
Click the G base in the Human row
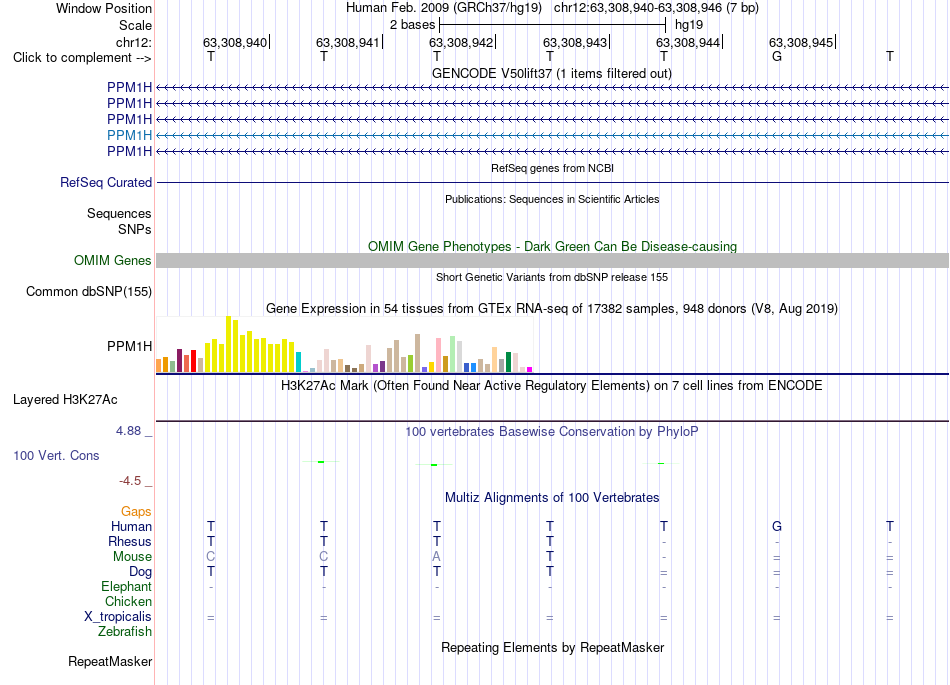click(x=777, y=526)
